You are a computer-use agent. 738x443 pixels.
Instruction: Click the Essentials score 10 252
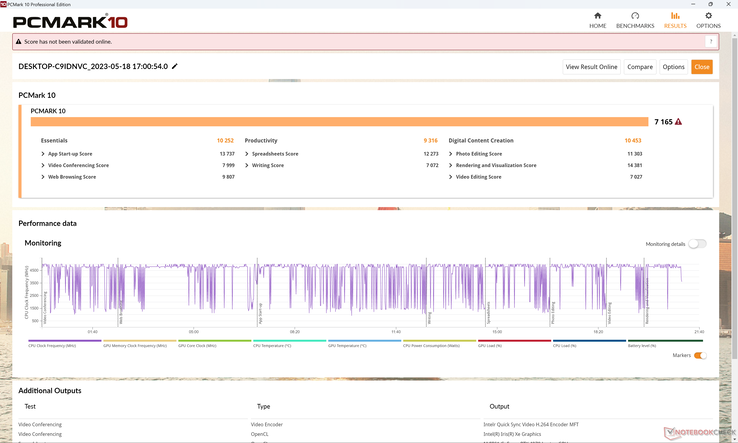point(225,141)
